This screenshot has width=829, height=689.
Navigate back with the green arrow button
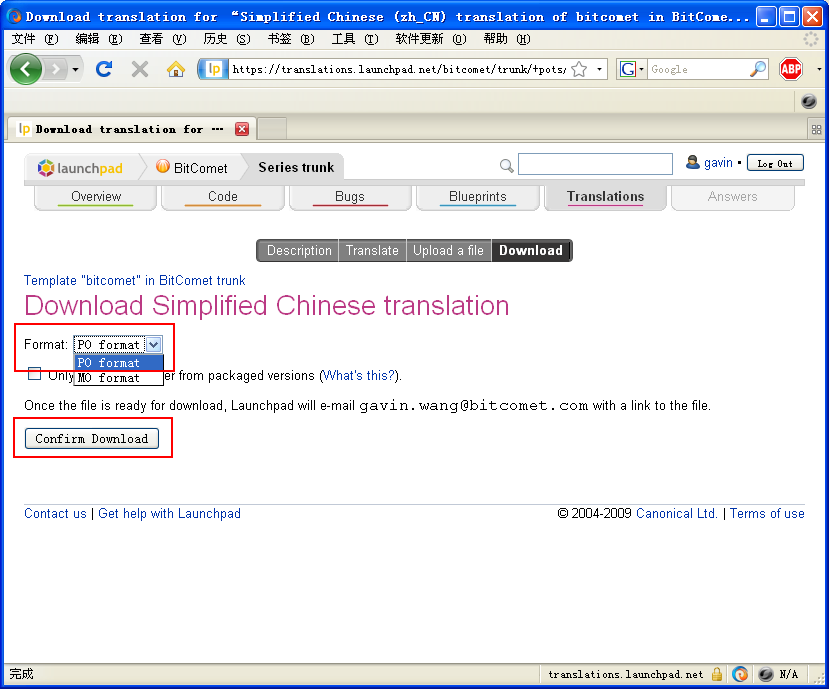[25, 69]
